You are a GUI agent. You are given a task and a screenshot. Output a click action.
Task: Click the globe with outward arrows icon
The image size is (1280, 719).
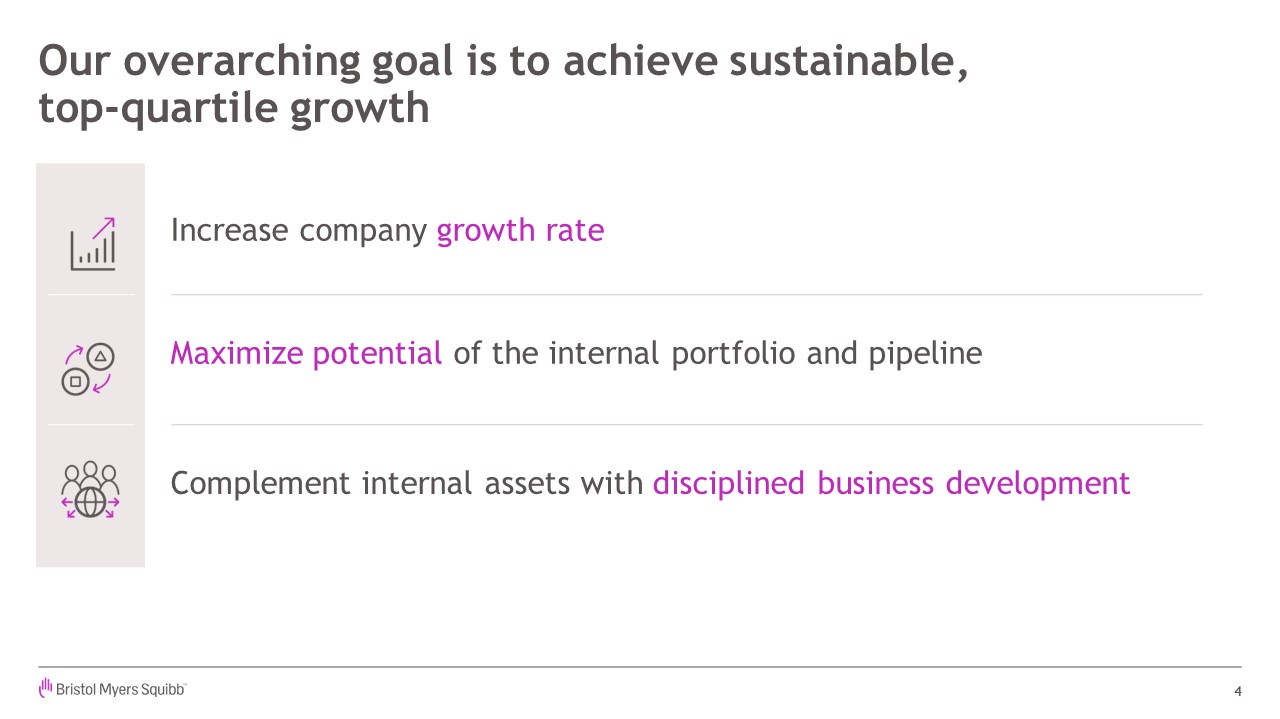(x=90, y=502)
